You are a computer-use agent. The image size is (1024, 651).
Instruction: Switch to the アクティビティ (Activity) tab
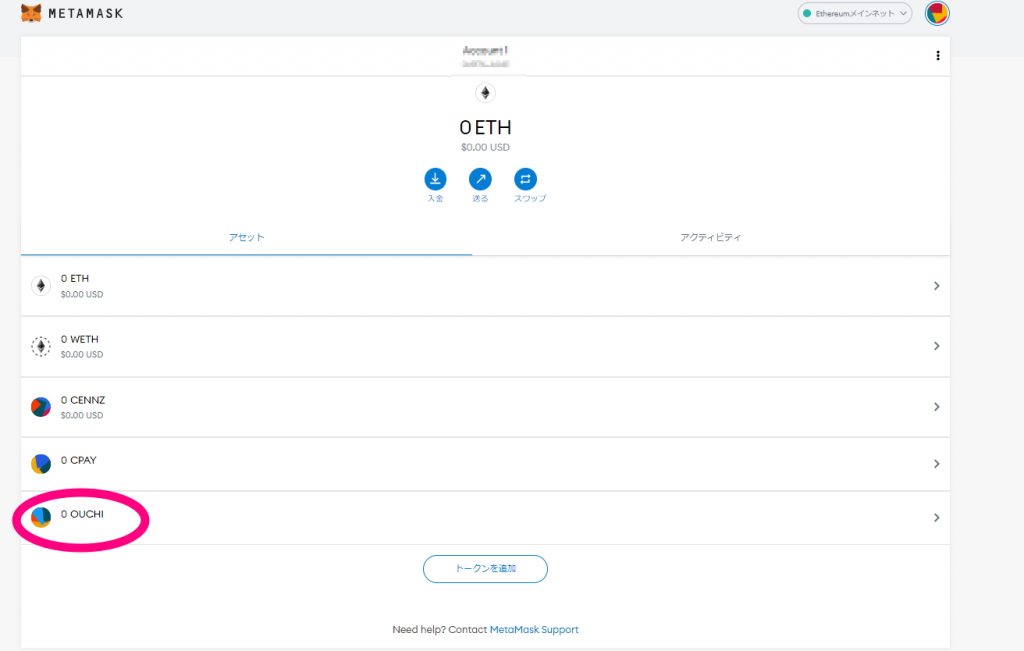tap(710, 238)
